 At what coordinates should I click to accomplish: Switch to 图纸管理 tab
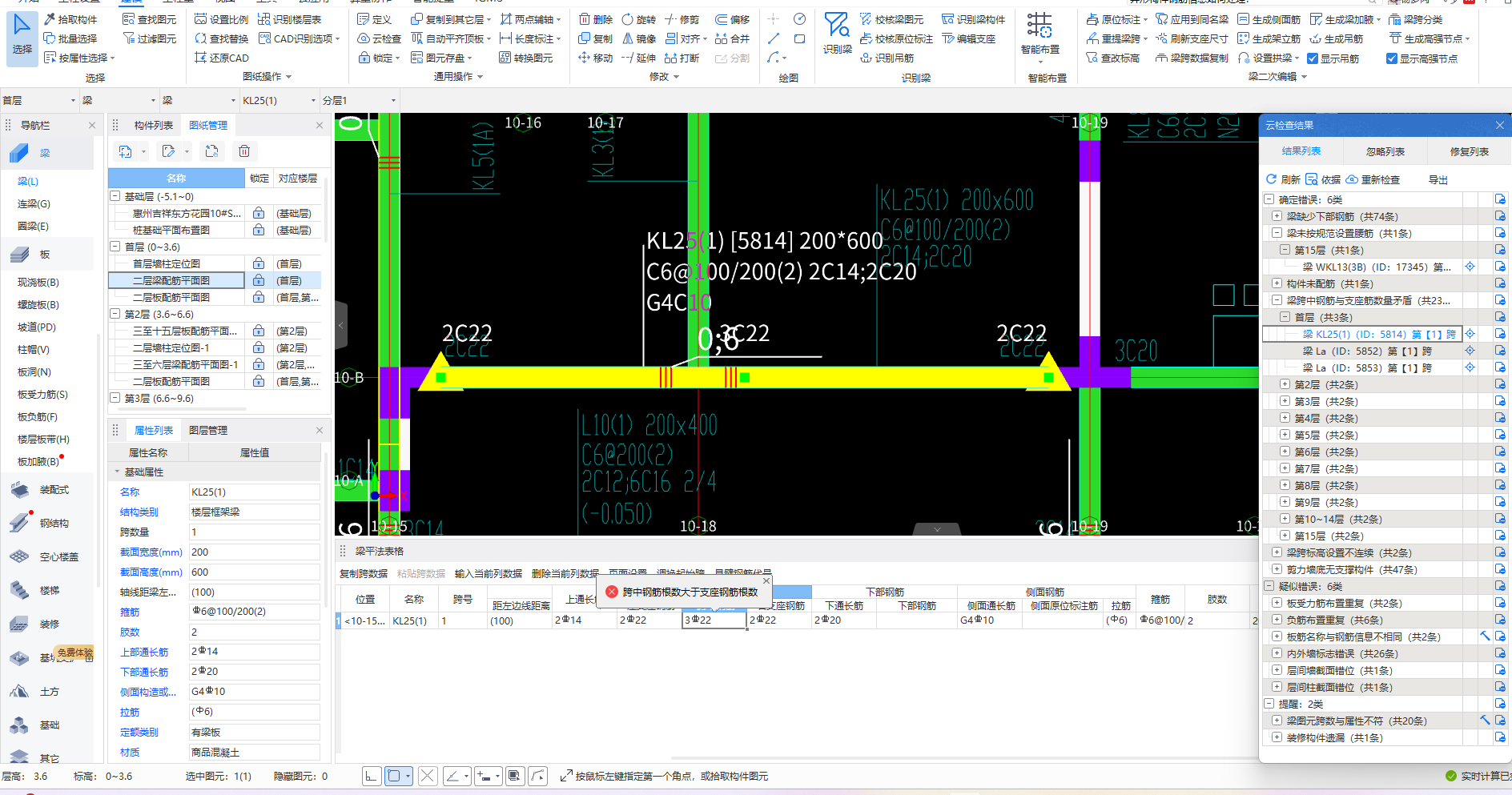(x=208, y=126)
